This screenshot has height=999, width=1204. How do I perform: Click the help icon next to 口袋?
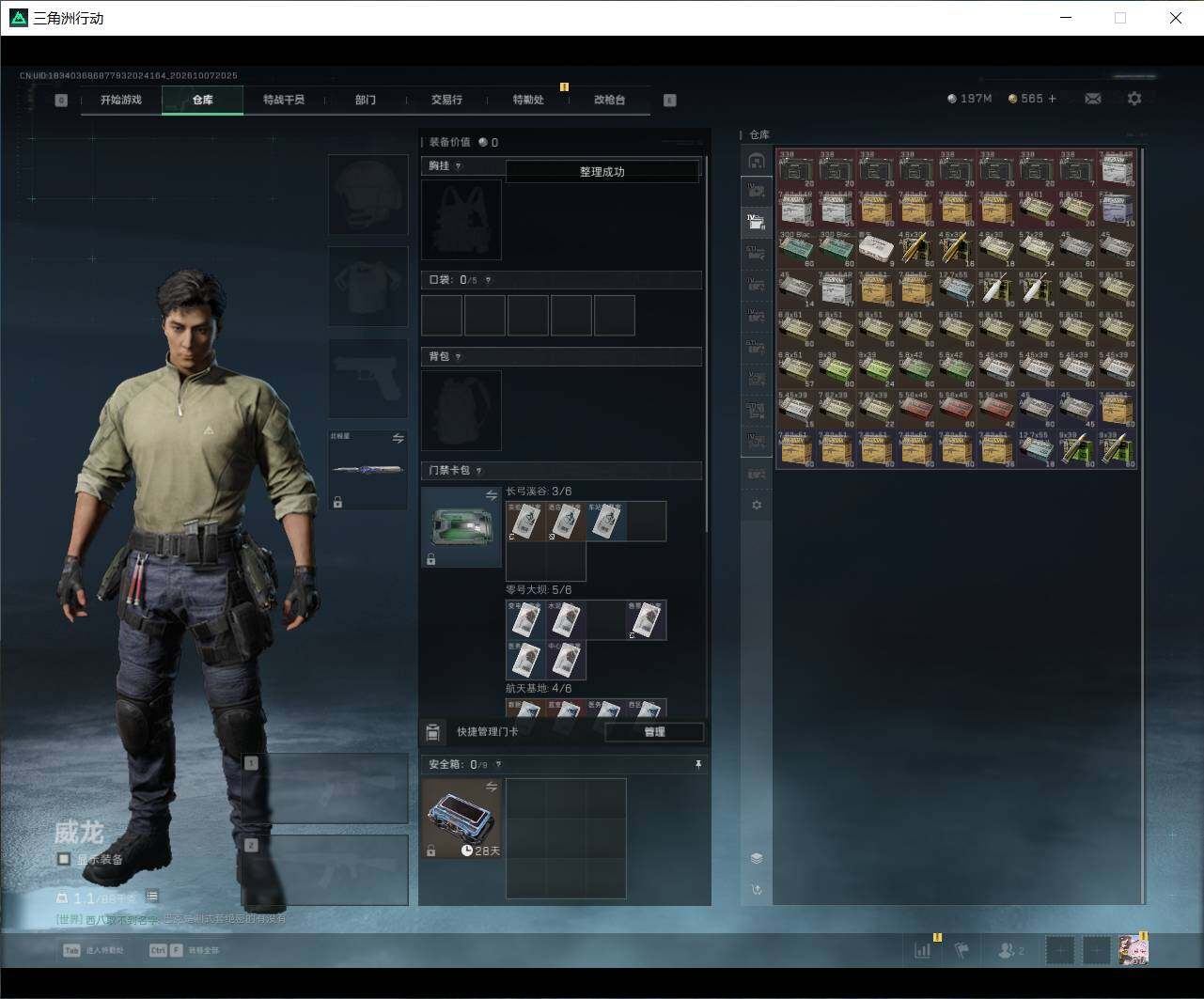pyautogui.click(x=488, y=280)
